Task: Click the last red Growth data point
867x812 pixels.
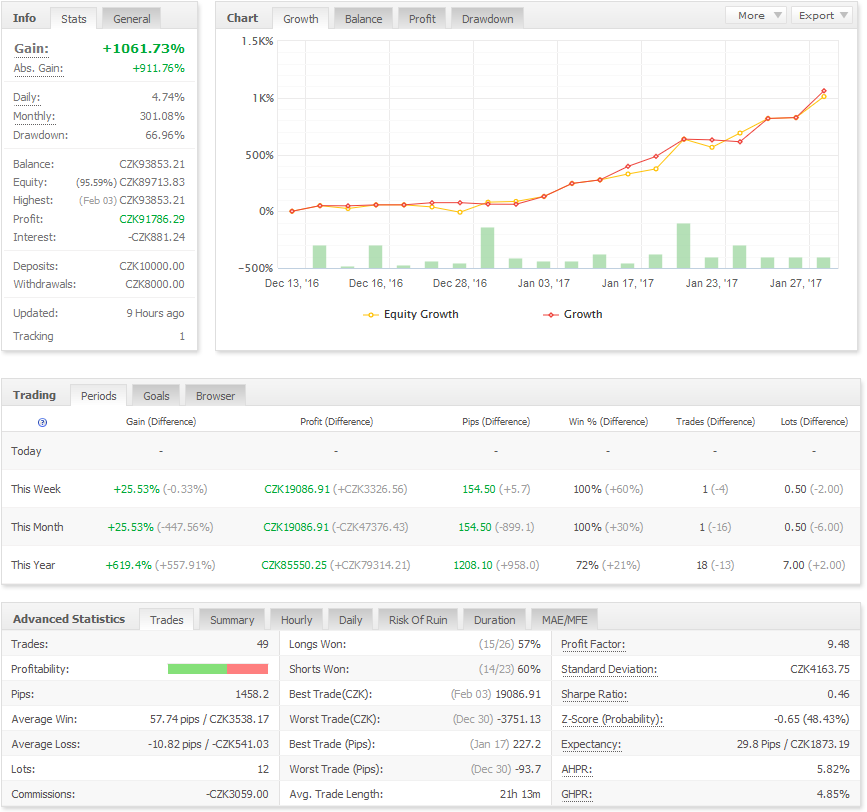Action: 824,91
